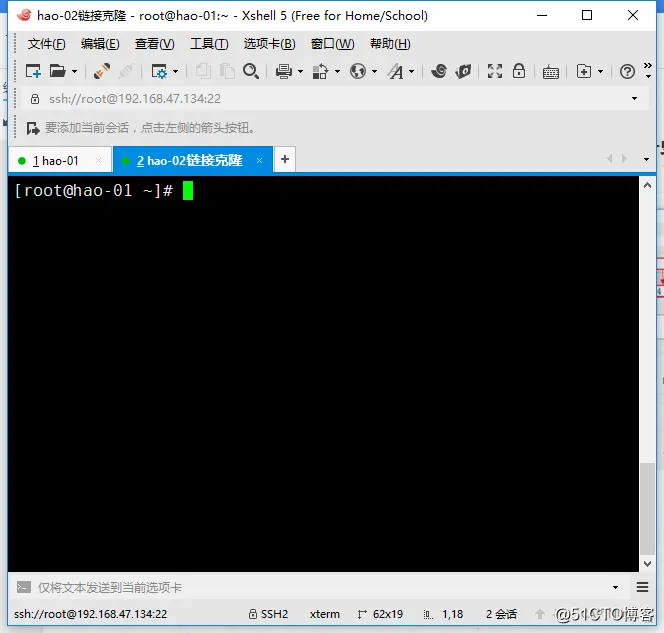
Task: Toggle the full screen icon
Action: click(x=495, y=71)
